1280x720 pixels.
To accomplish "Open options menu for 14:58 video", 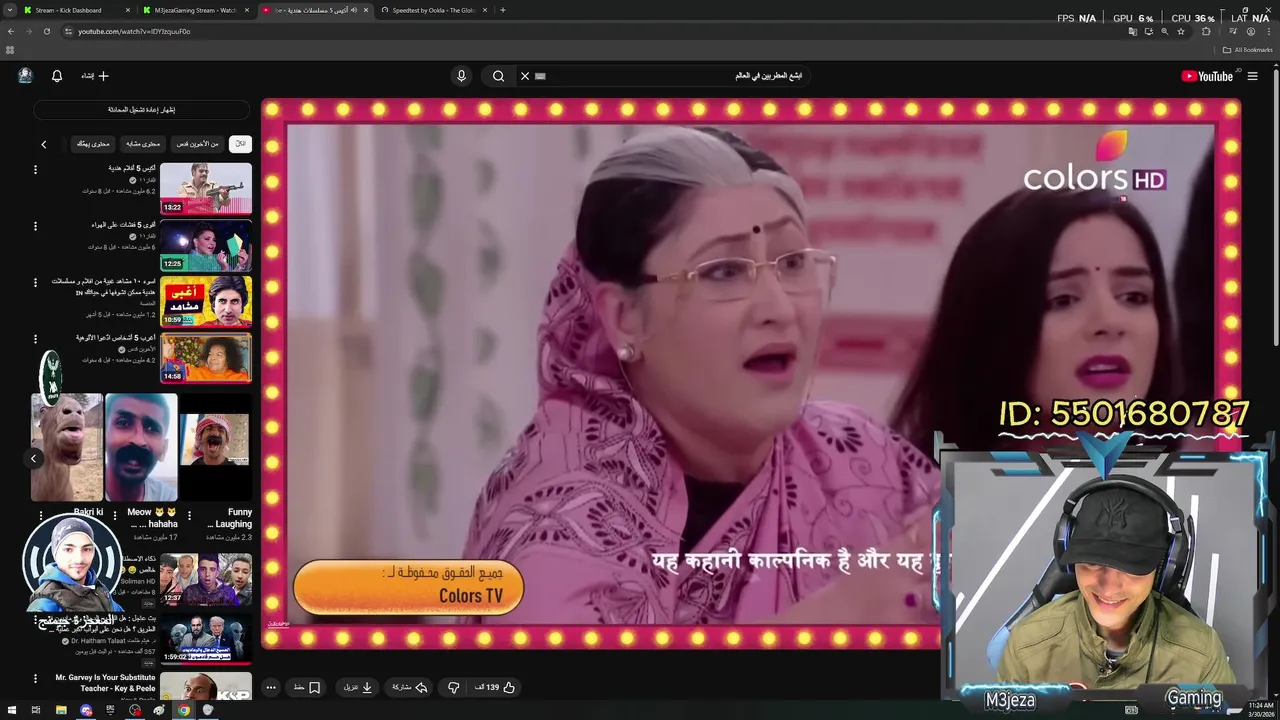I will coord(35,339).
